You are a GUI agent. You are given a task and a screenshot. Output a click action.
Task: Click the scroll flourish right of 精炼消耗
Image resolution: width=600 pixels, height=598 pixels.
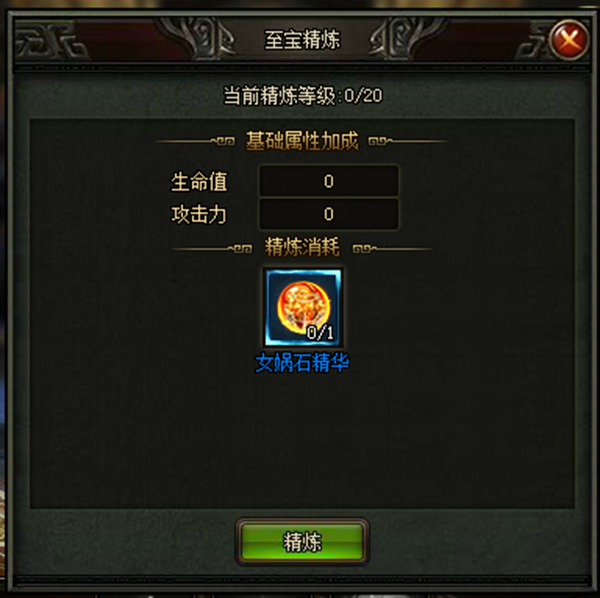coord(393,249)
